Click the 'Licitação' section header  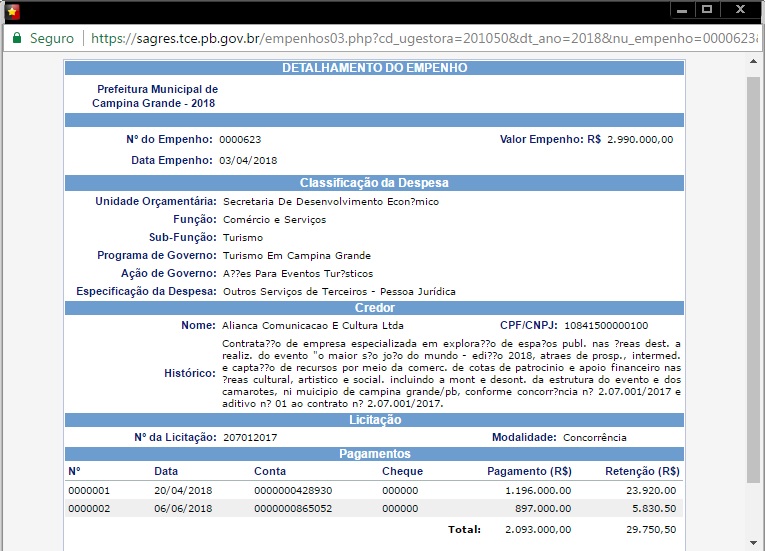click(375, 420)
